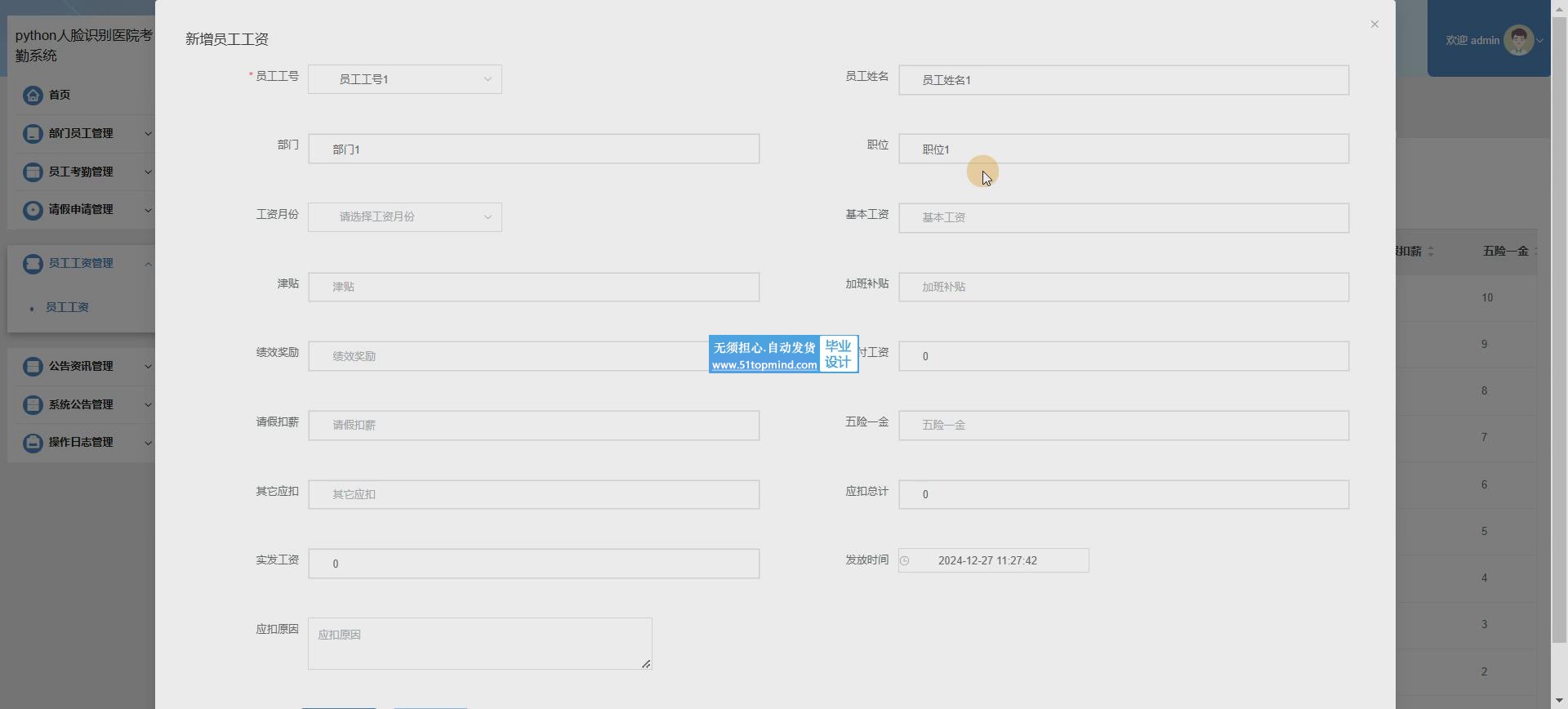Click the clock icon in 发放时间 field
This screenshot has height=709, width=1568.
[905, 561]
